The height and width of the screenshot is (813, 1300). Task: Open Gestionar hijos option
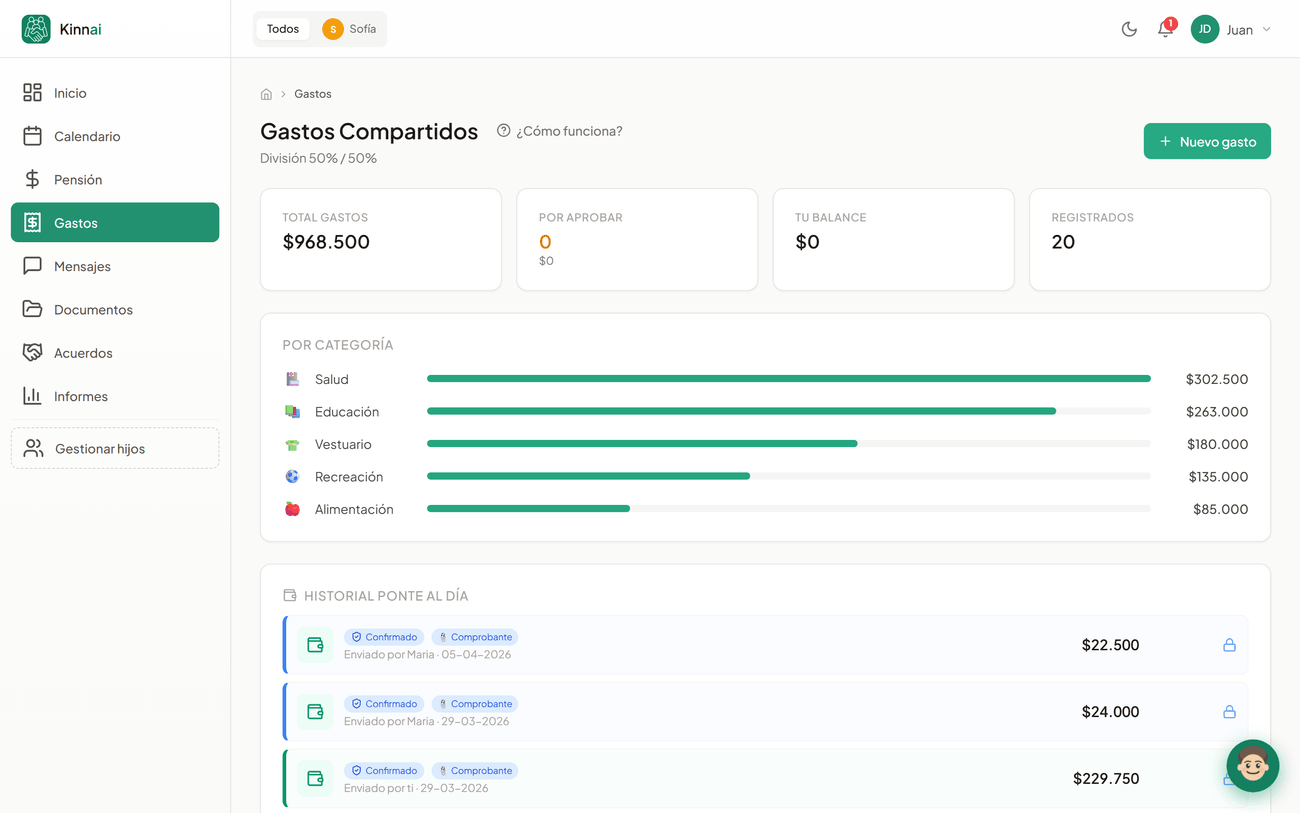pos(115,448)
